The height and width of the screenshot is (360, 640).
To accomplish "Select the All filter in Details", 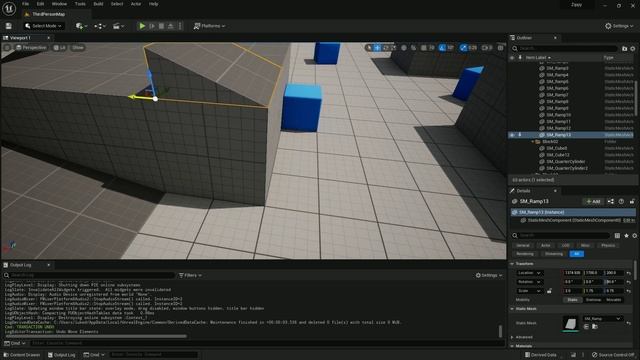I will (x=576, y=254).
